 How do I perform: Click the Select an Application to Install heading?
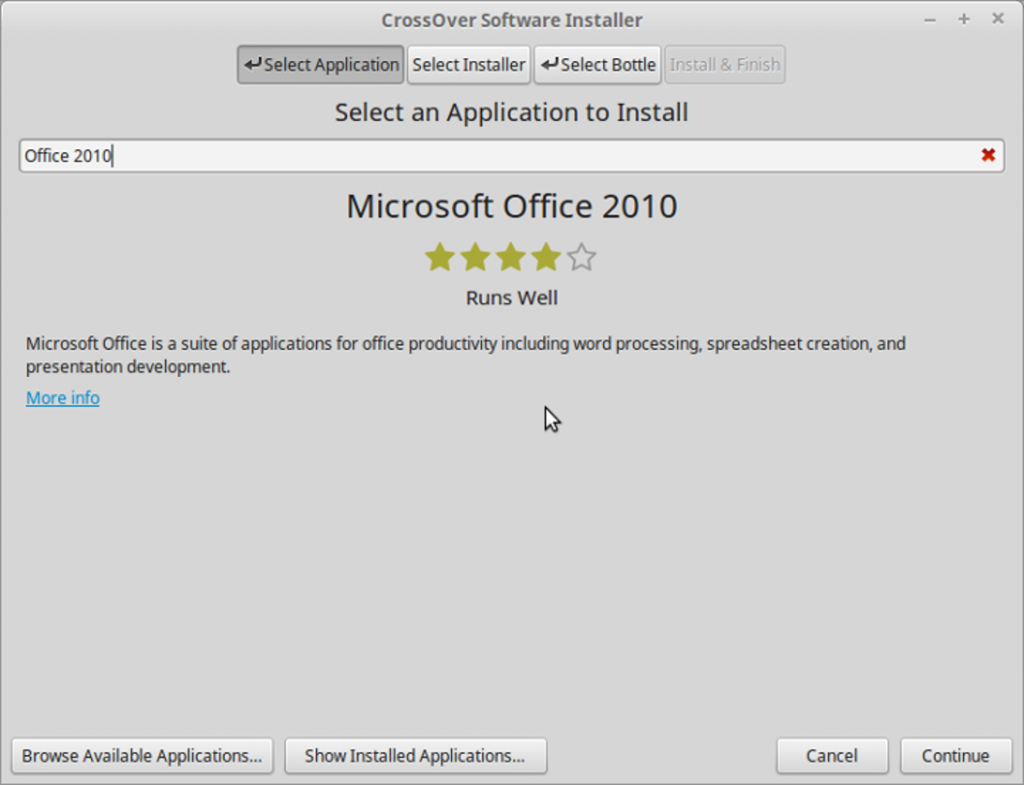coord(511,112)
